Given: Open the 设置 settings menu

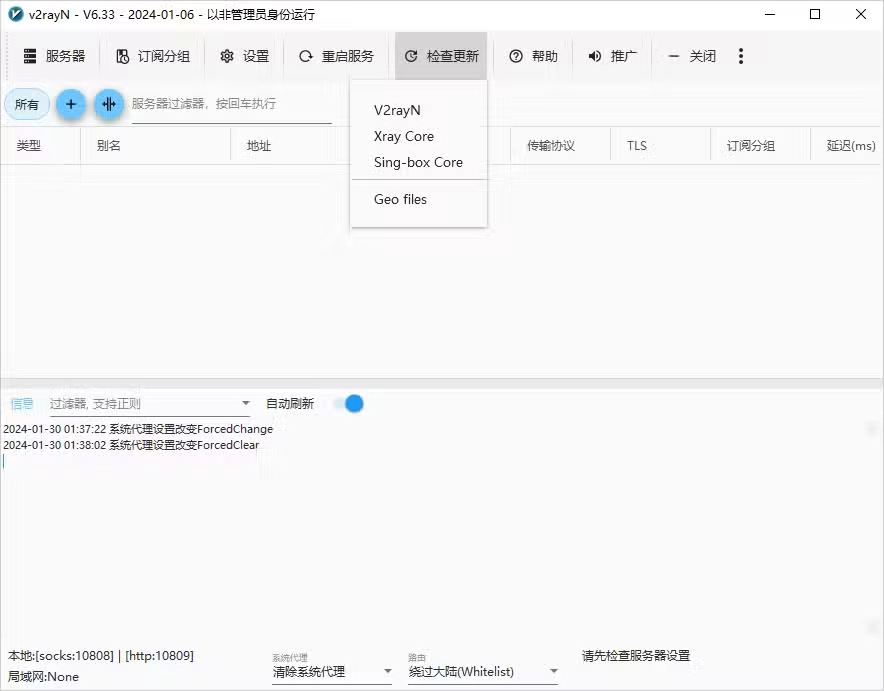Looking at the screenshot, I should pyautogui.click(x=244, y=56).
